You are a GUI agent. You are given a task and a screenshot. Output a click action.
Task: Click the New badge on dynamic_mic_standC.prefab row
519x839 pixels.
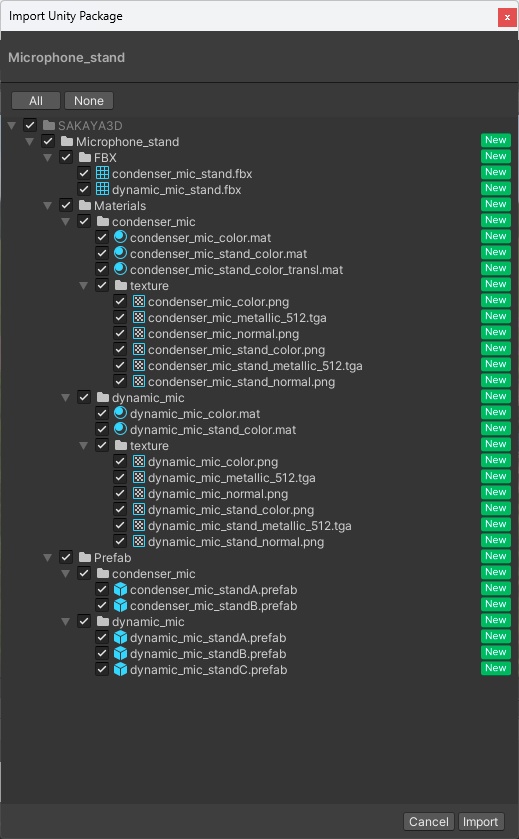point(495,668)
